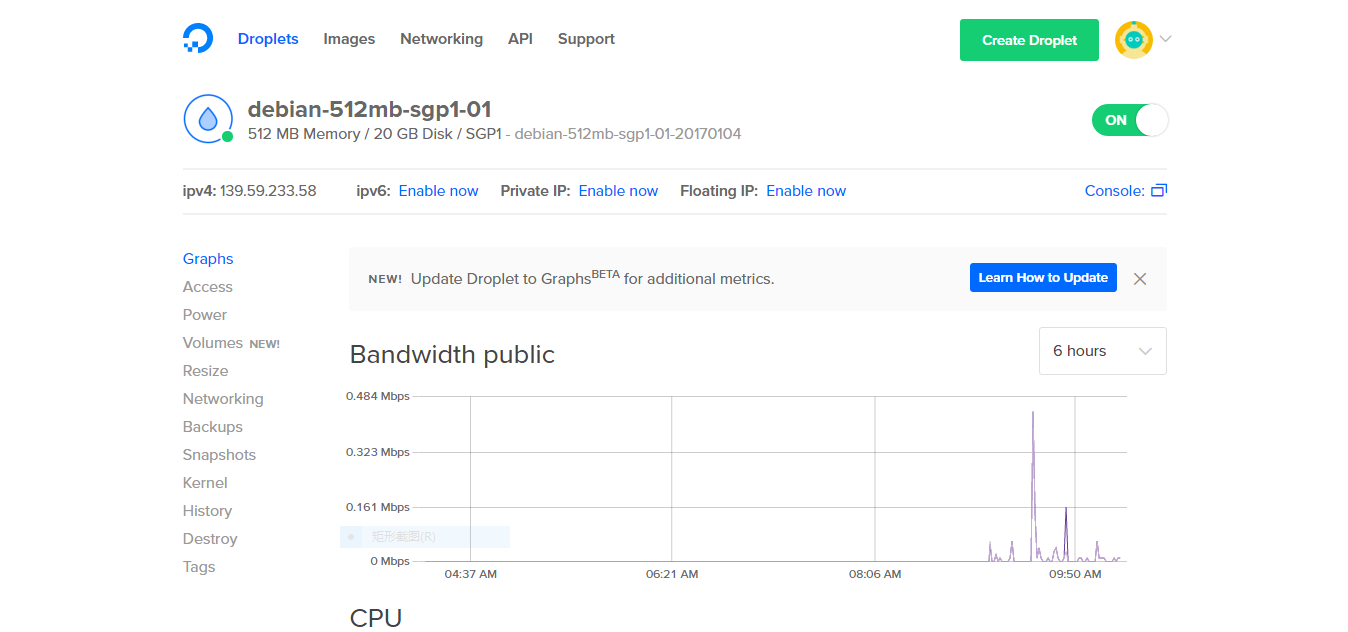Click the Create Droplet button
The image size is (1348, 632).
(1029, 40)
